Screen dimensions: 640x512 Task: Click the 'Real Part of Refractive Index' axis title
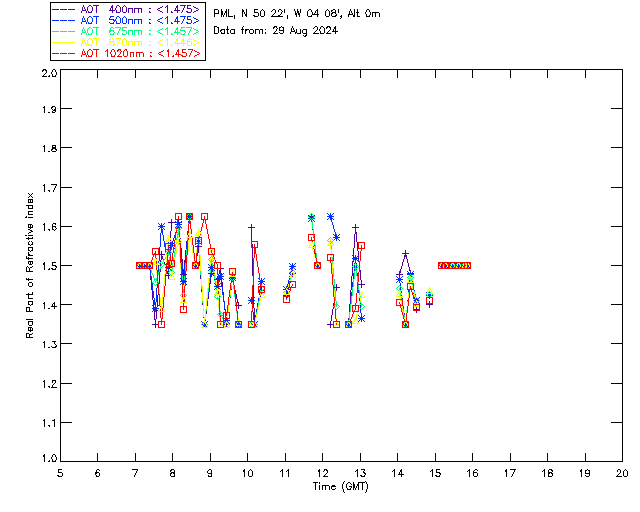[31, 266]
